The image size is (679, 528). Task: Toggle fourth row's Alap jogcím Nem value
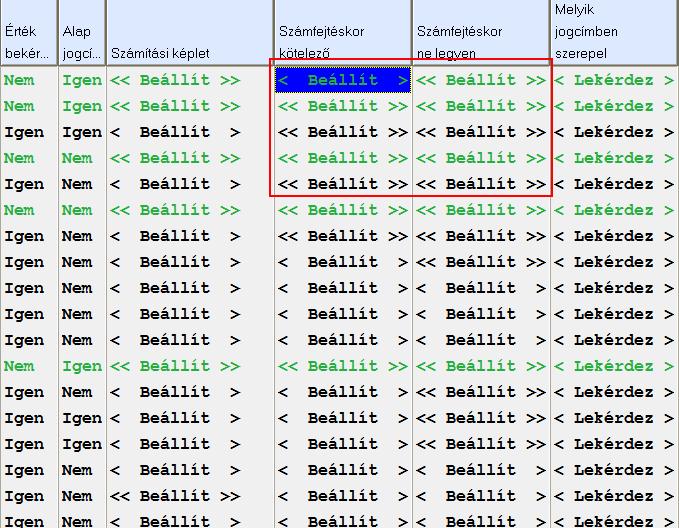click(77, 158)
